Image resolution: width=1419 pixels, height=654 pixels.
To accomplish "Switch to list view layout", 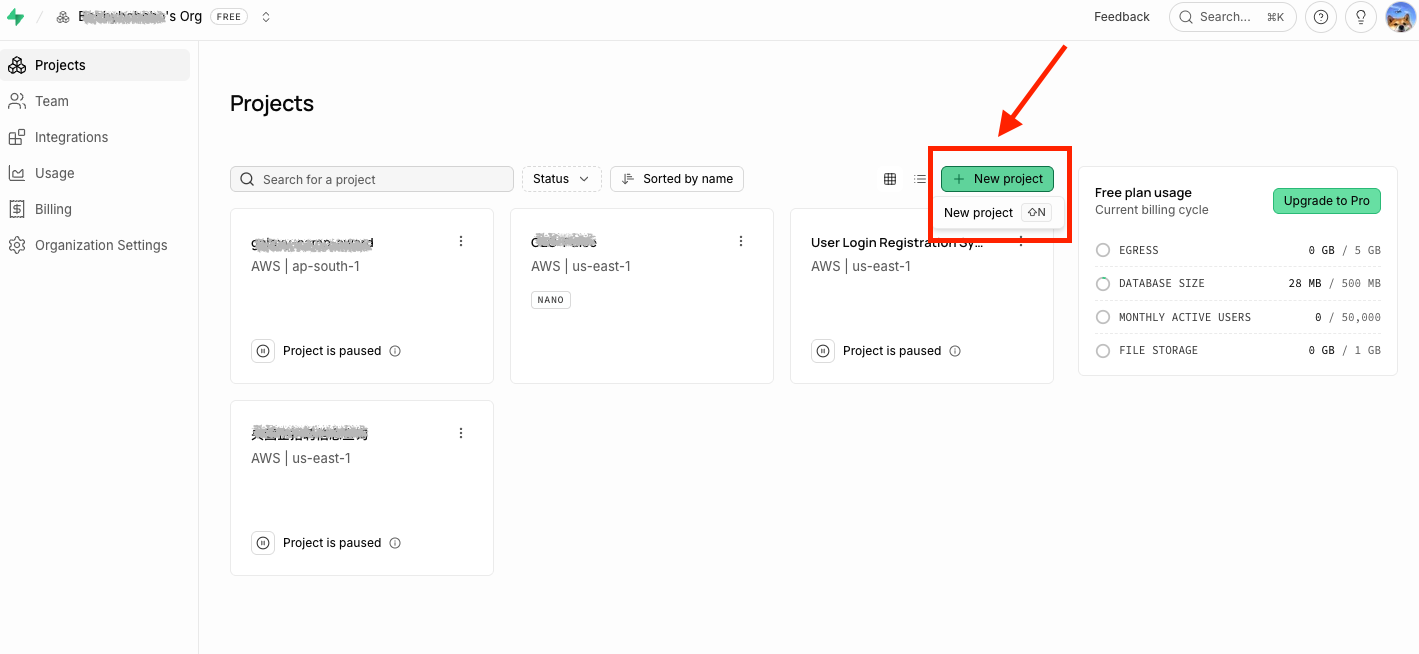I will 920,179.
